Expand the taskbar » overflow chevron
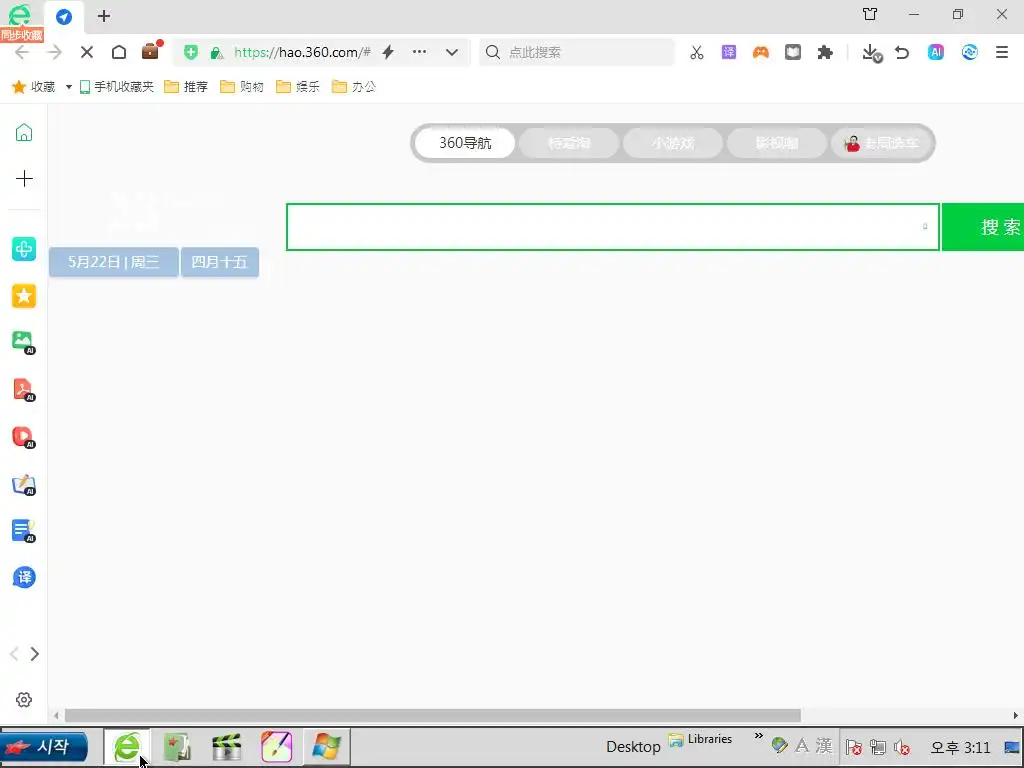 coord(758,736)
